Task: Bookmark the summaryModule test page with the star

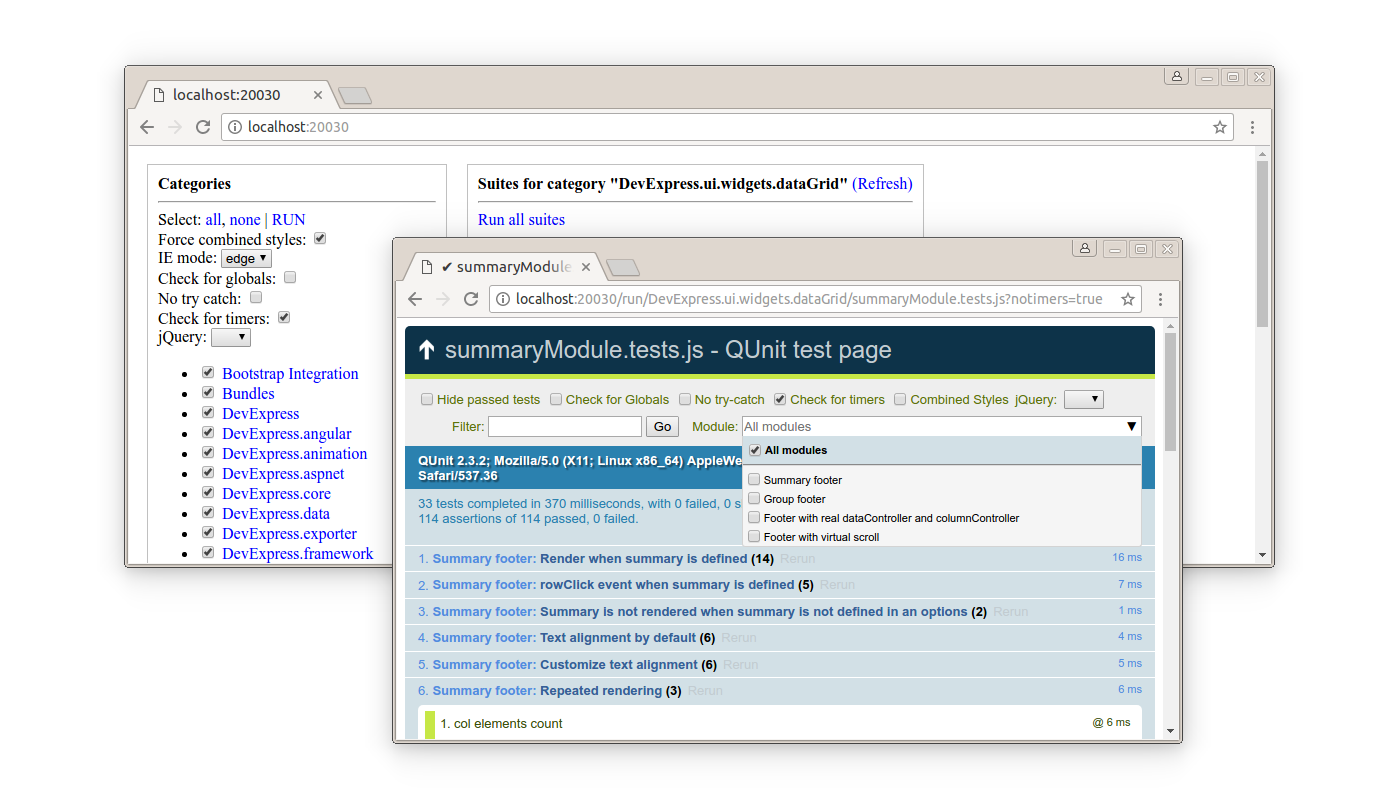Action: (1128, 299)
